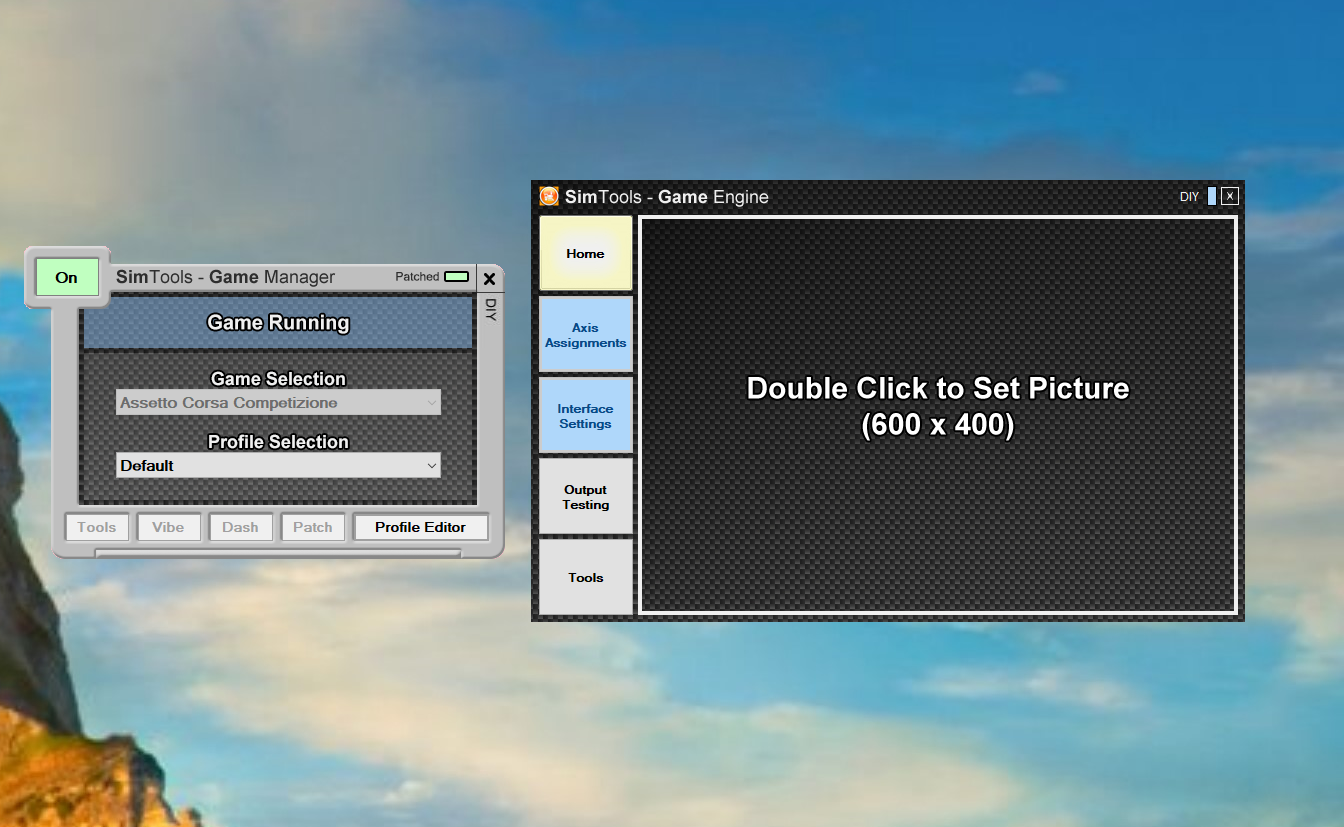This screenshot has height=827, width=1344.
Task: Open the Vibe button in Game Manager
Action: 168,527
